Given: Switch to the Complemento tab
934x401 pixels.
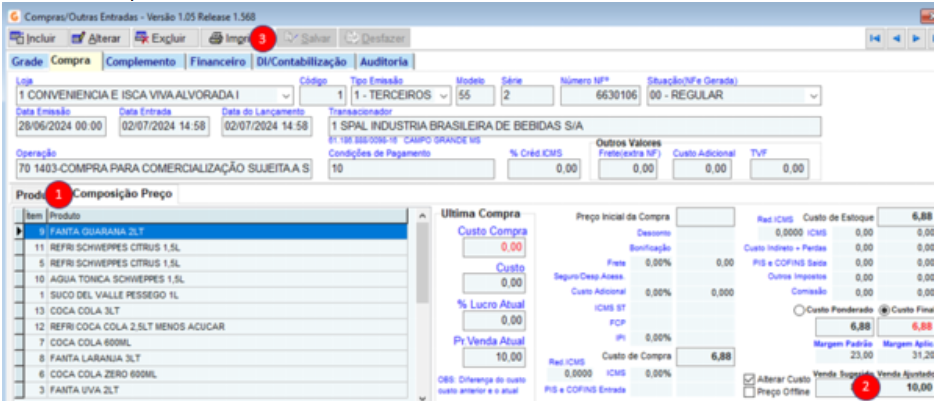Looking at the screenshot, I should tap(142, 61).
